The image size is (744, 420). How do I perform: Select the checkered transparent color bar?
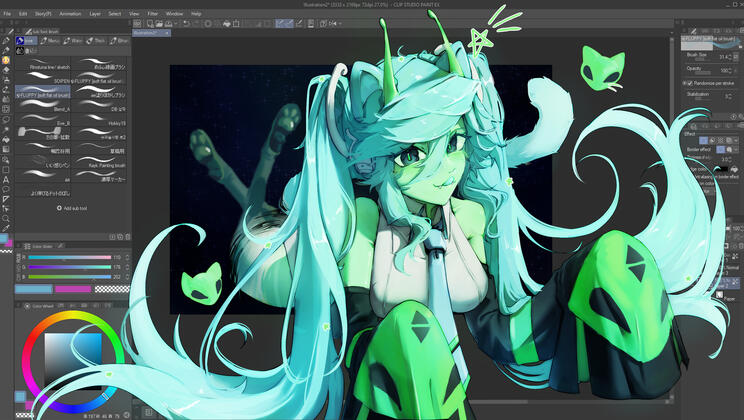112,289
